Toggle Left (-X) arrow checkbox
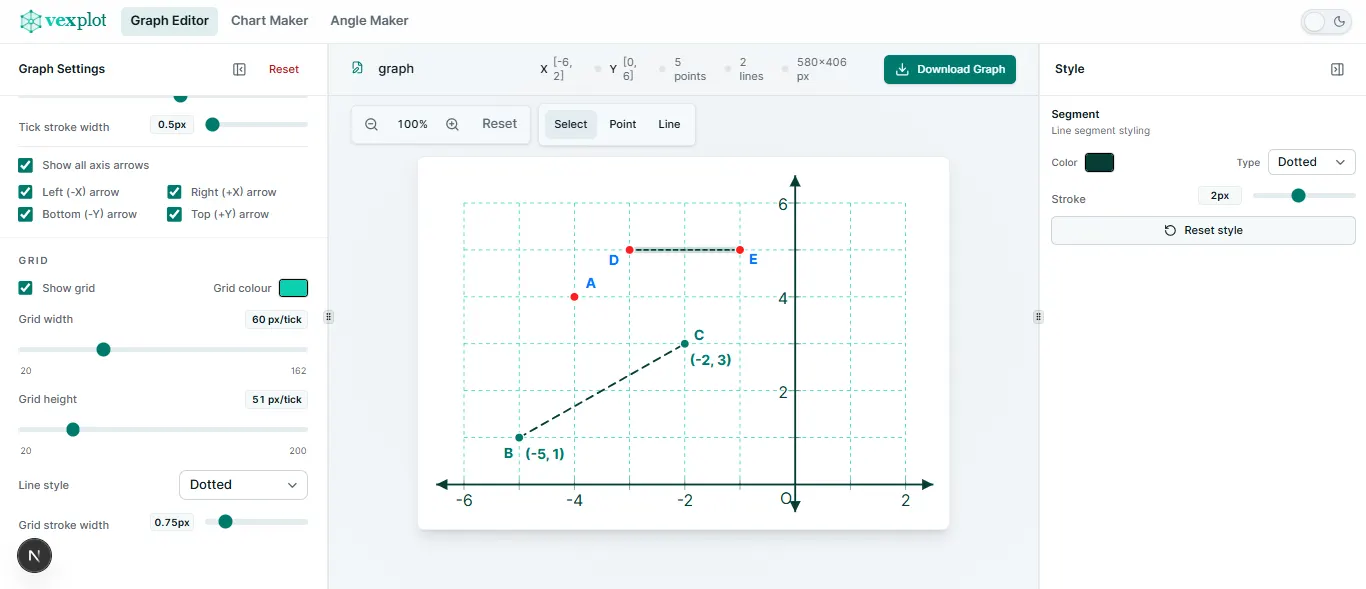 (x=26, y=192)
